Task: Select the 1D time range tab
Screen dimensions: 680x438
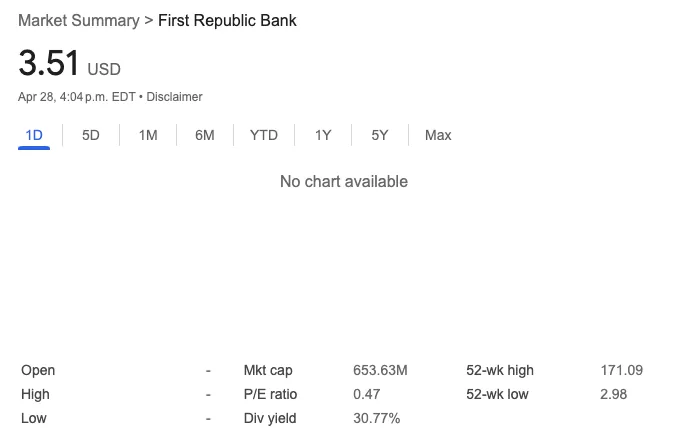Action: pos(34,135)
